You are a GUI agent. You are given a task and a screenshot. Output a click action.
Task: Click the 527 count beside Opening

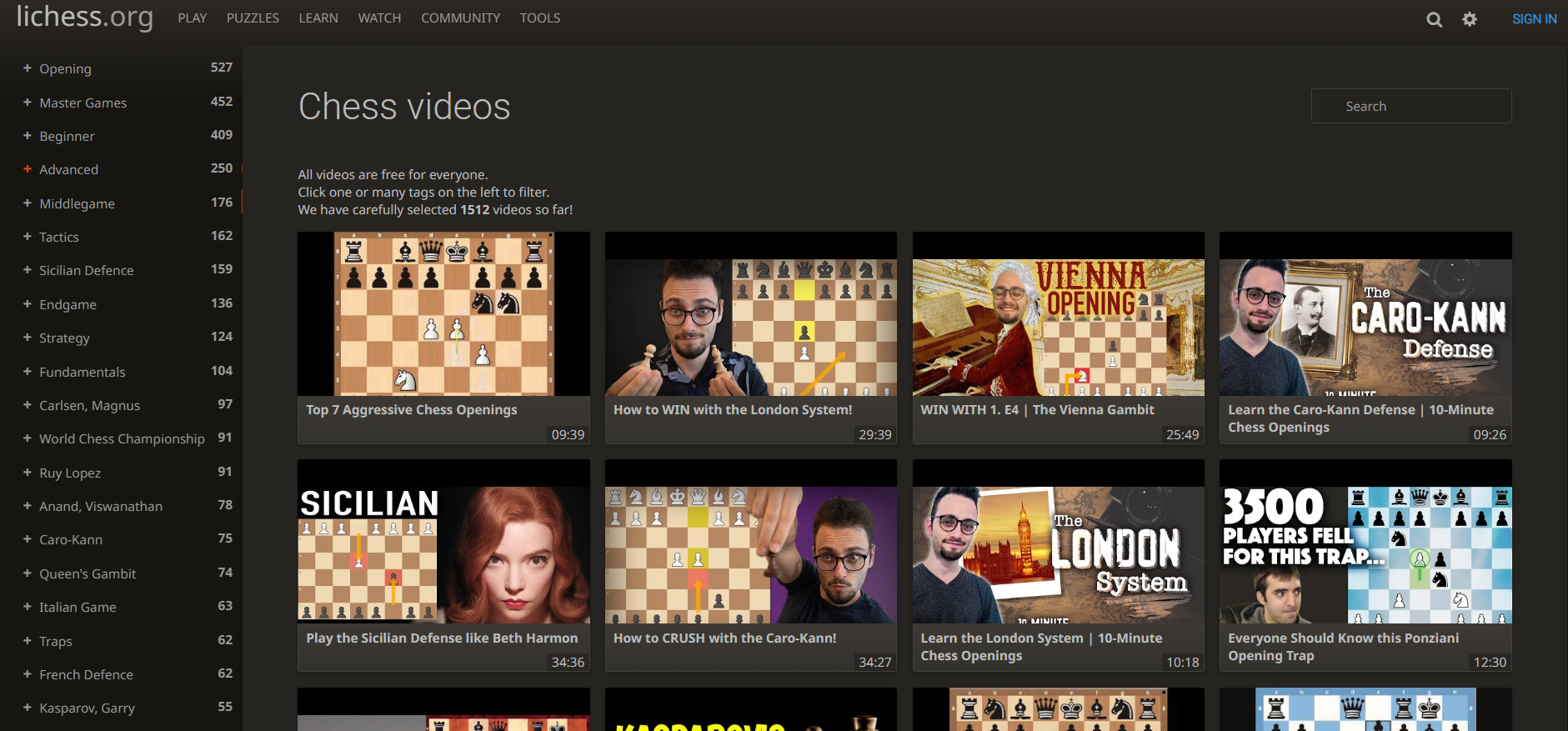point(222,68)
